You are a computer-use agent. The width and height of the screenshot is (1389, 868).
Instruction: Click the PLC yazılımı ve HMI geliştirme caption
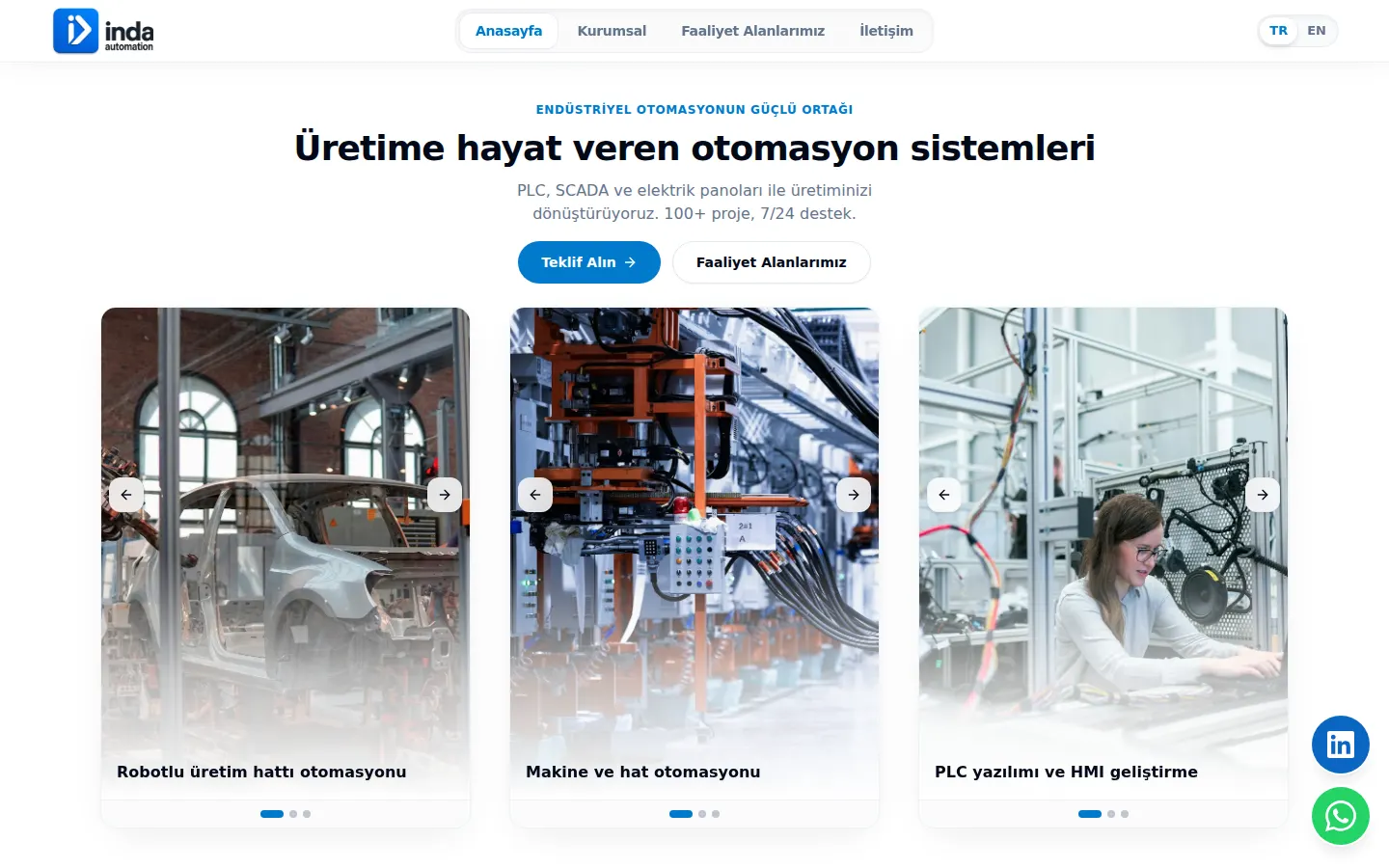(1066, 772)
